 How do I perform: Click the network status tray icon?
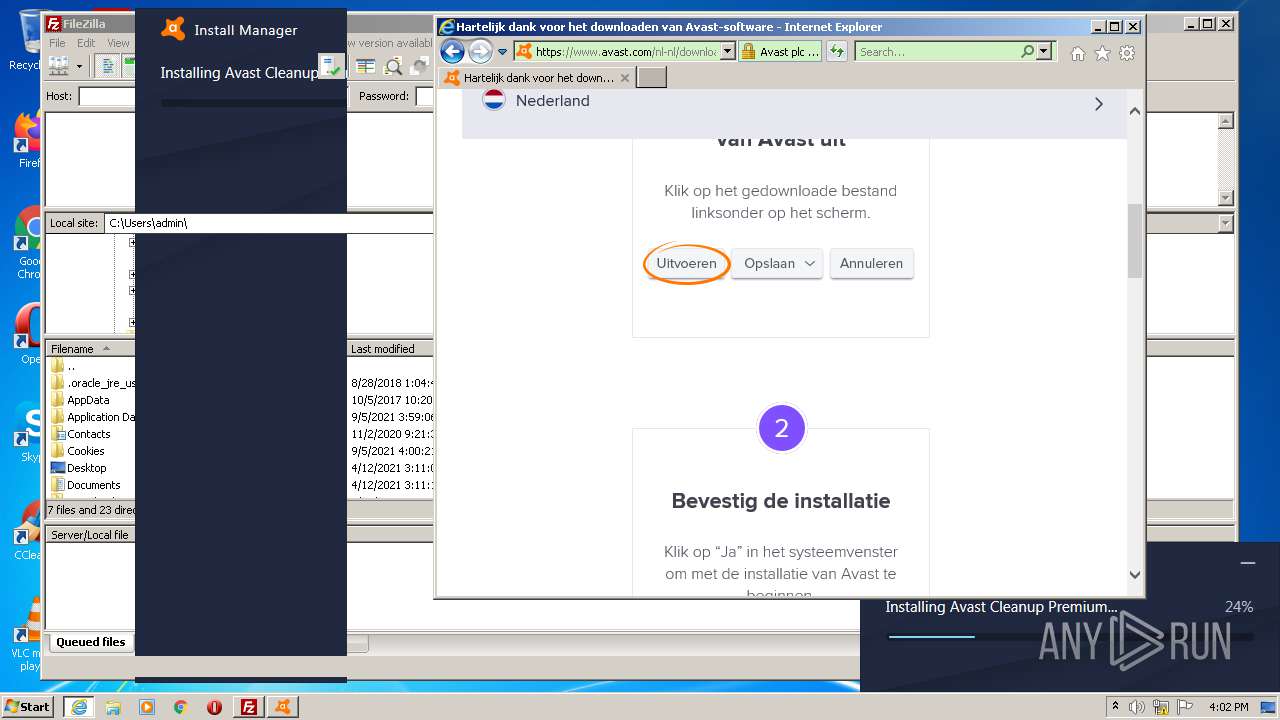1159,707
